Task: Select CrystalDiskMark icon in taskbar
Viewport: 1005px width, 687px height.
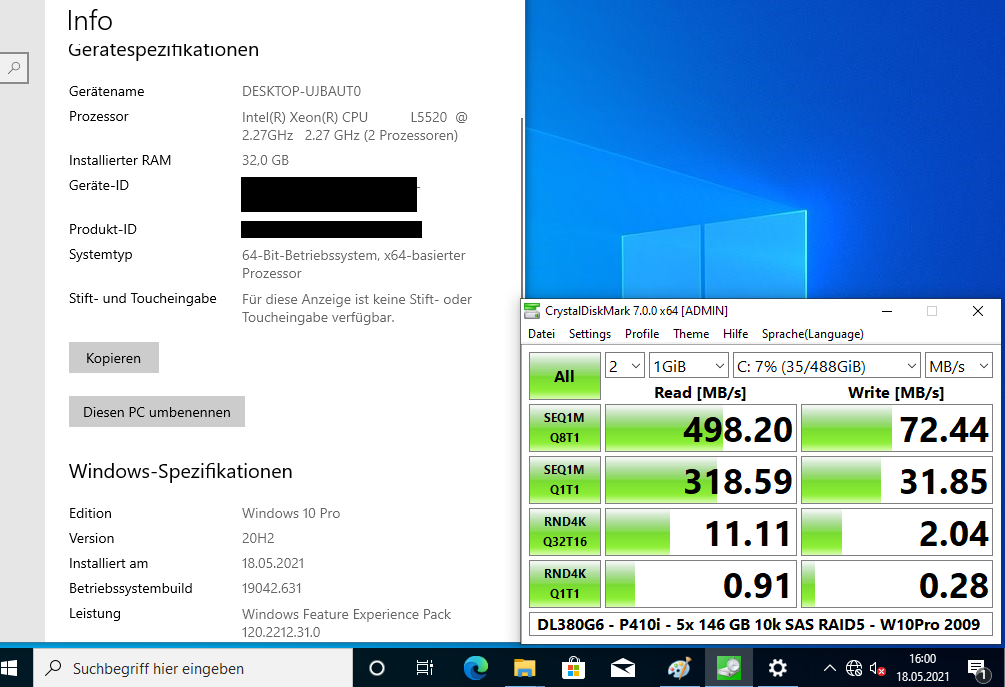Action: [729, 668]
